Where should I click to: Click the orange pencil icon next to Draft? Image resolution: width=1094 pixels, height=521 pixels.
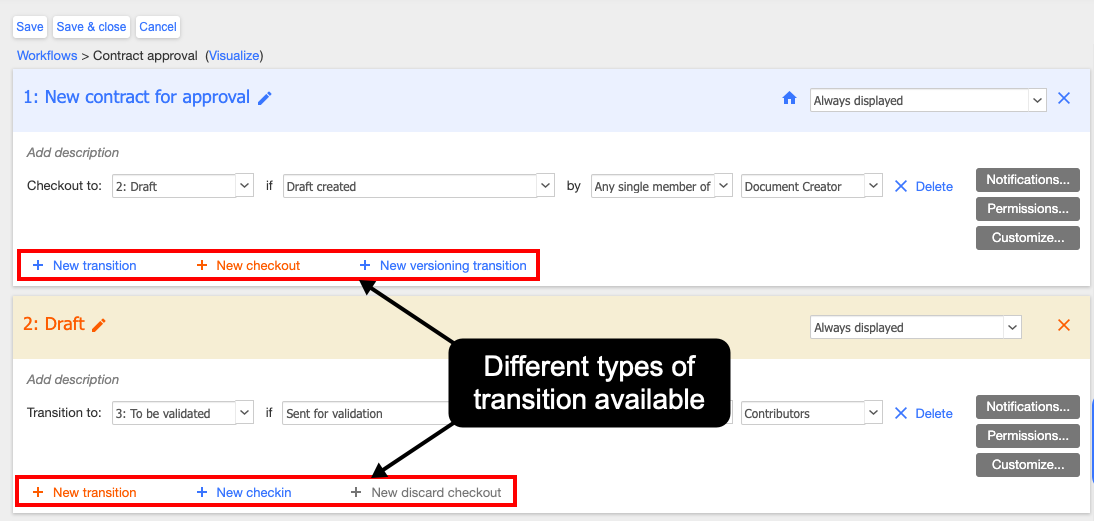99,325
